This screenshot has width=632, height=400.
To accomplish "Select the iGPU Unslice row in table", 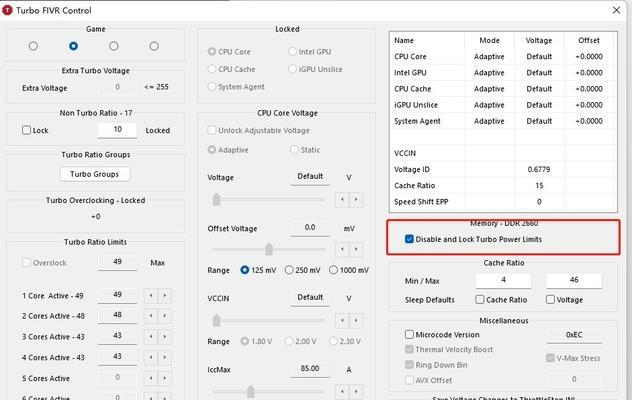I will (x=503, y=105).
